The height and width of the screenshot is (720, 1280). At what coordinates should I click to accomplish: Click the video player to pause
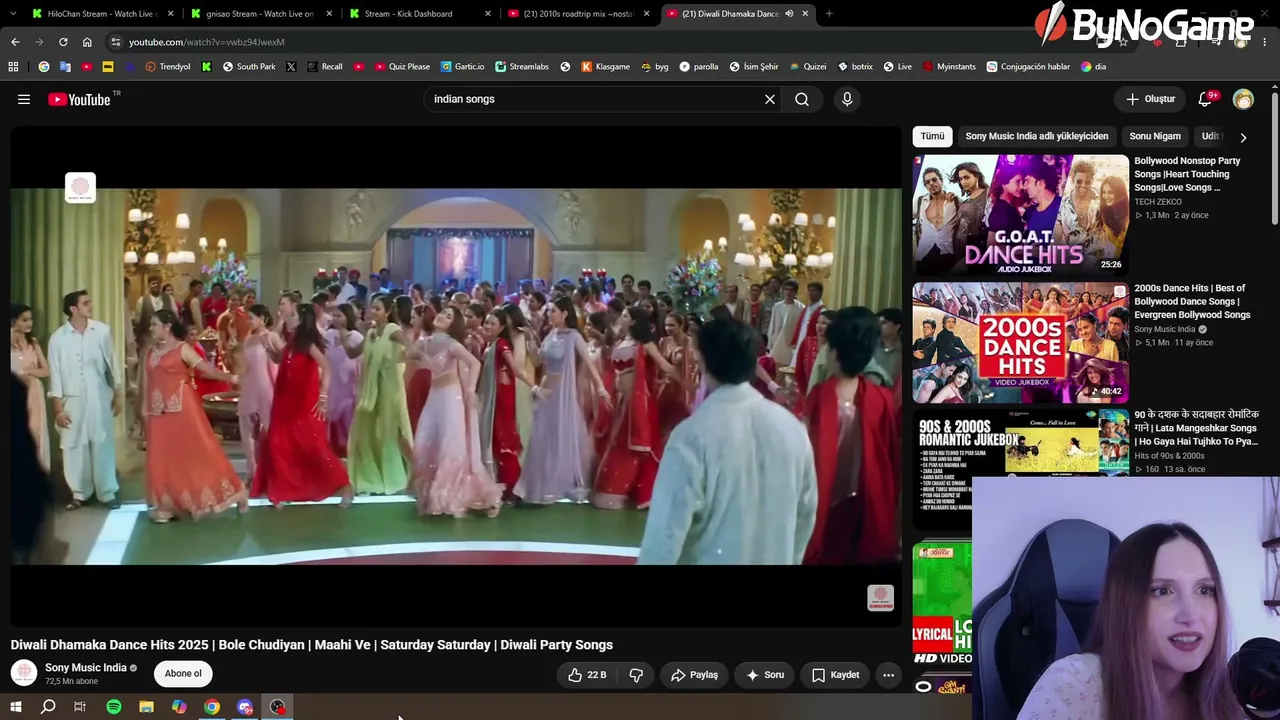(456, 376)
